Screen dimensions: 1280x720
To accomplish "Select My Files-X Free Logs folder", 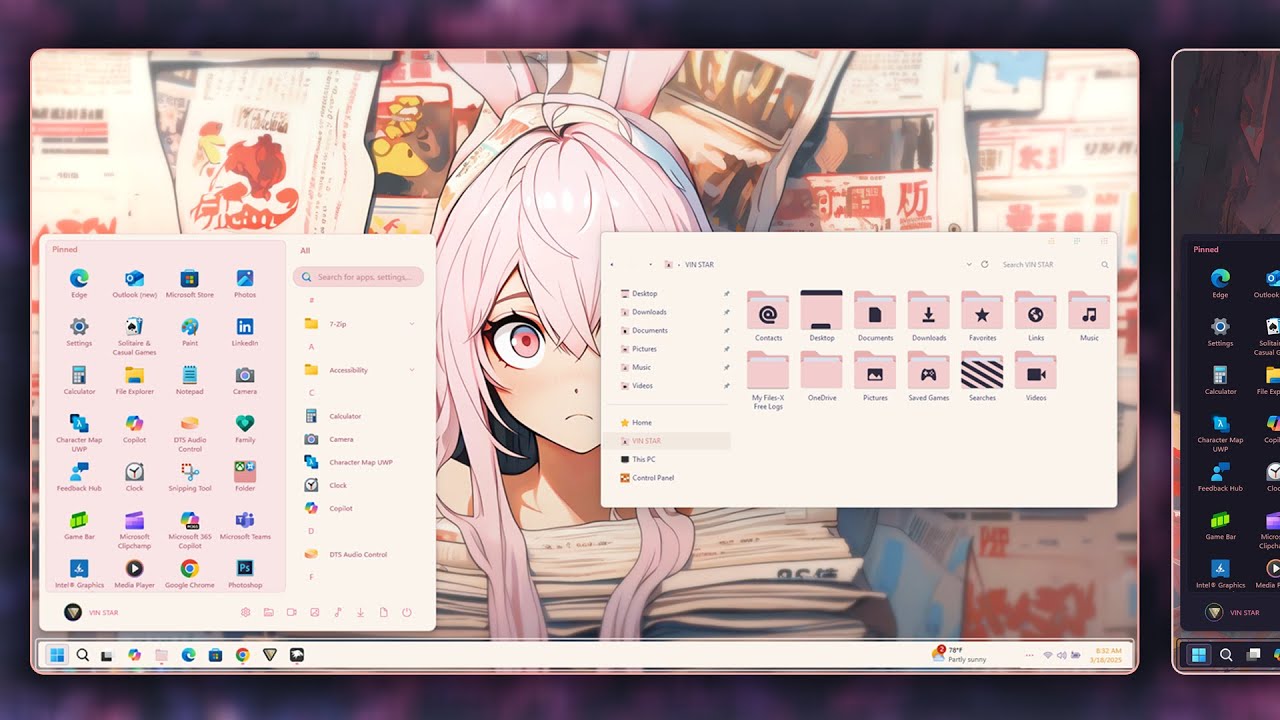I will (768, 381).
